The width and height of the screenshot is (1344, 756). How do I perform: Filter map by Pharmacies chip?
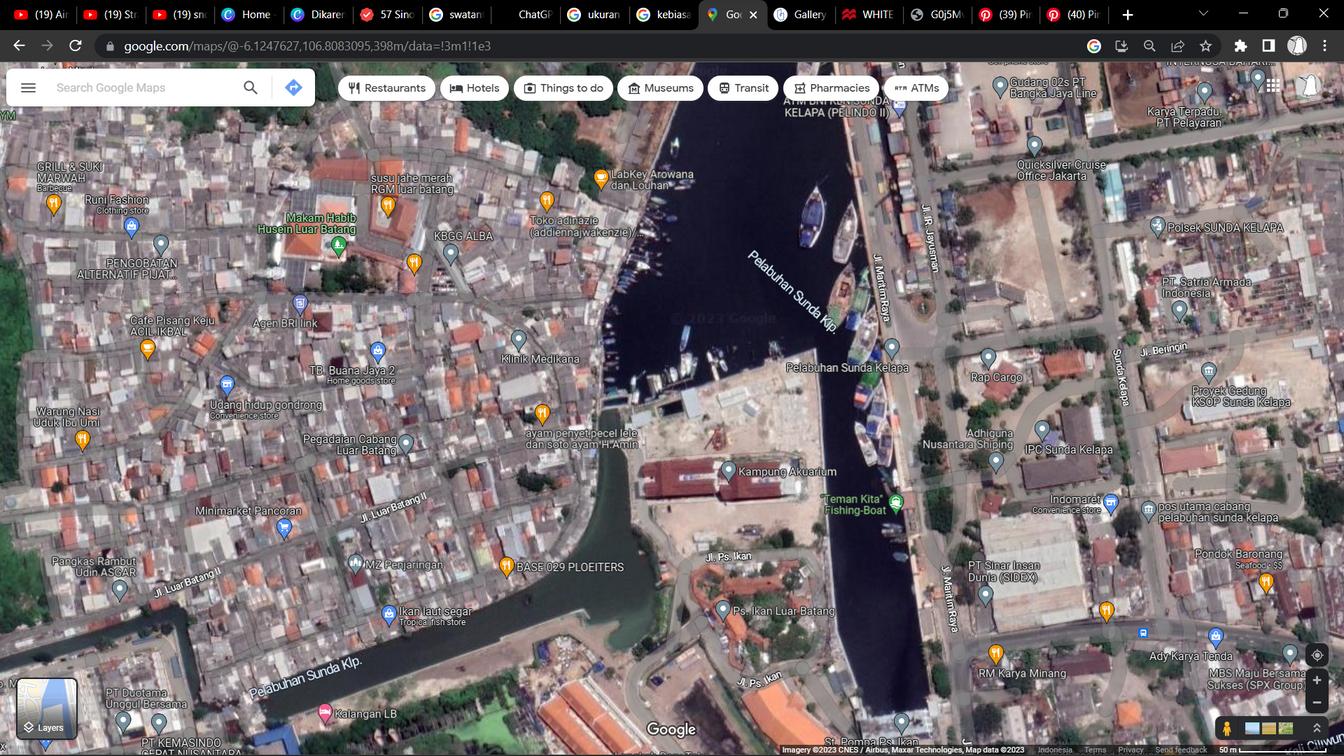[x=832, y=88]
